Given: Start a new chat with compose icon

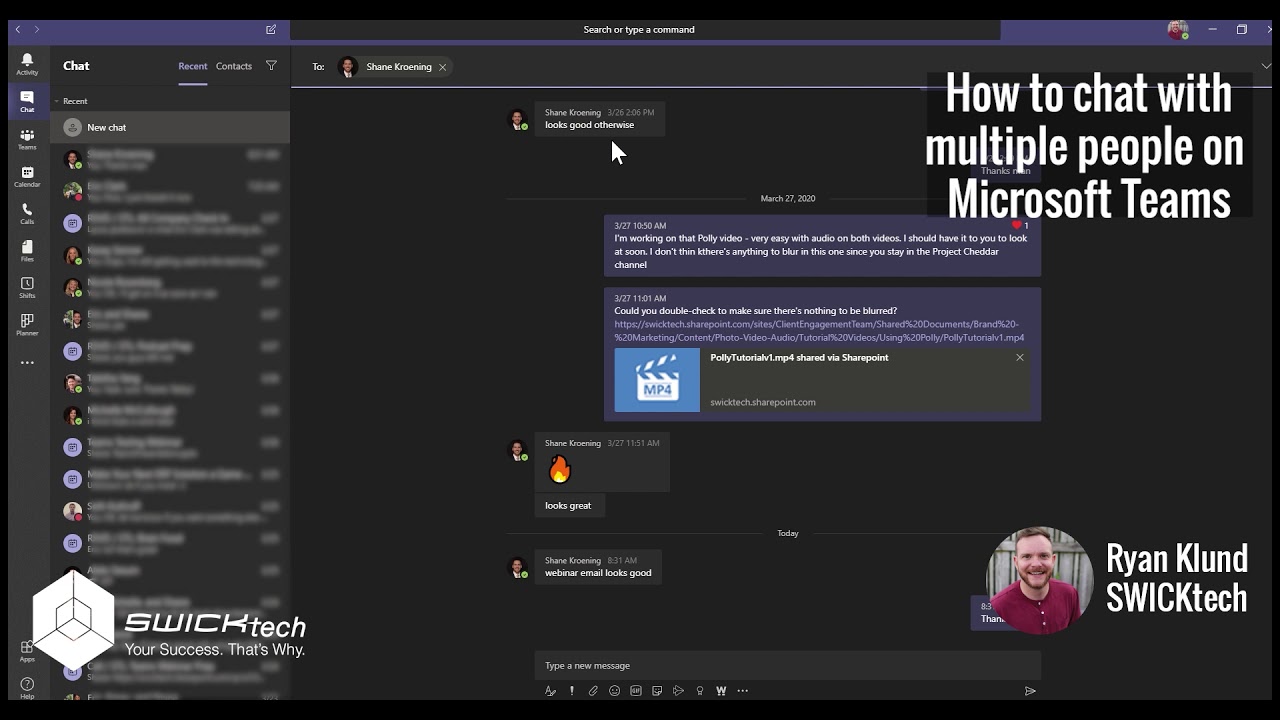Looking at the screenshot, I should pyautogui.click(x=271, y=29).
